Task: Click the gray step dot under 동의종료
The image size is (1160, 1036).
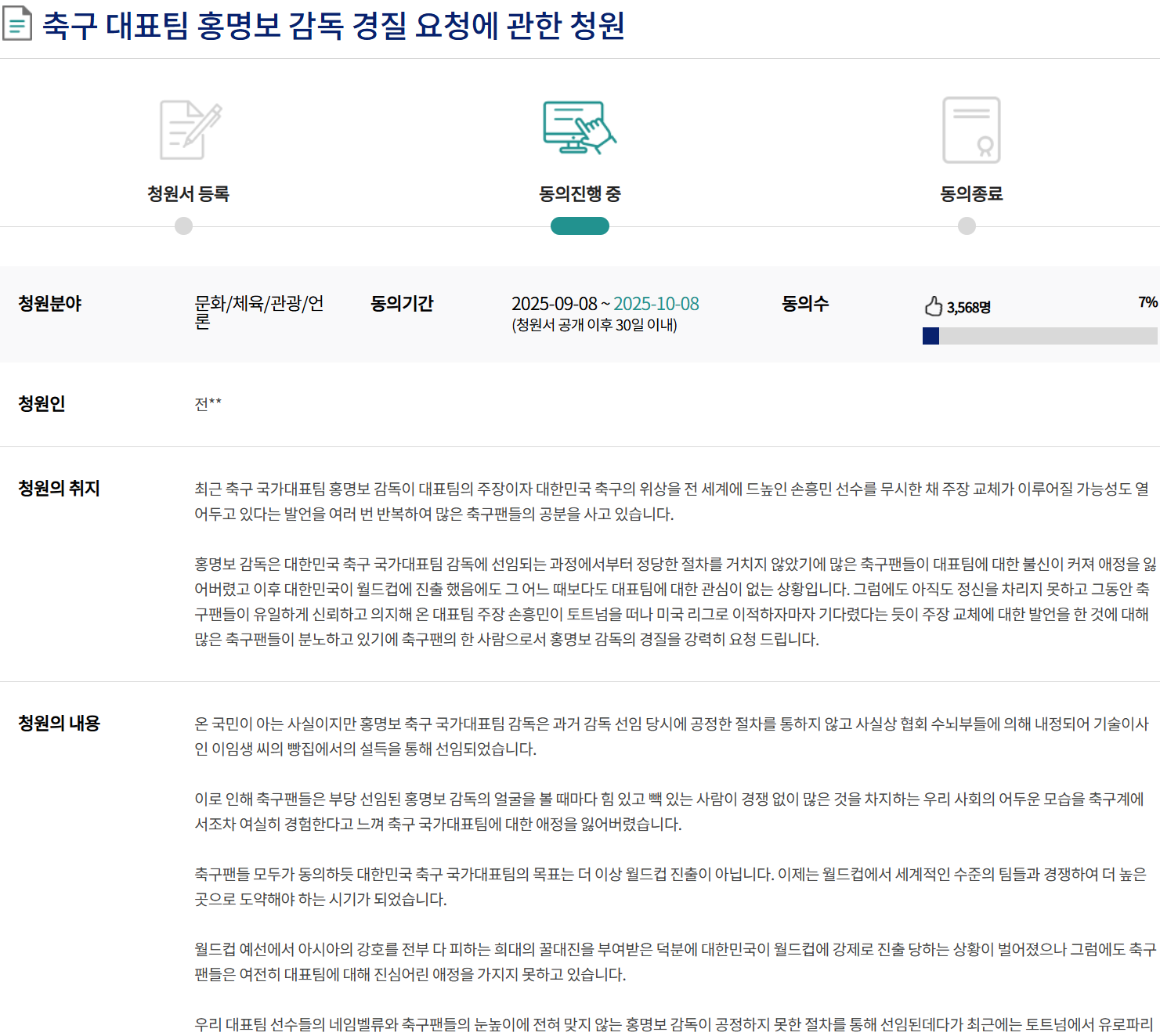Action: (x=967, y=226)
